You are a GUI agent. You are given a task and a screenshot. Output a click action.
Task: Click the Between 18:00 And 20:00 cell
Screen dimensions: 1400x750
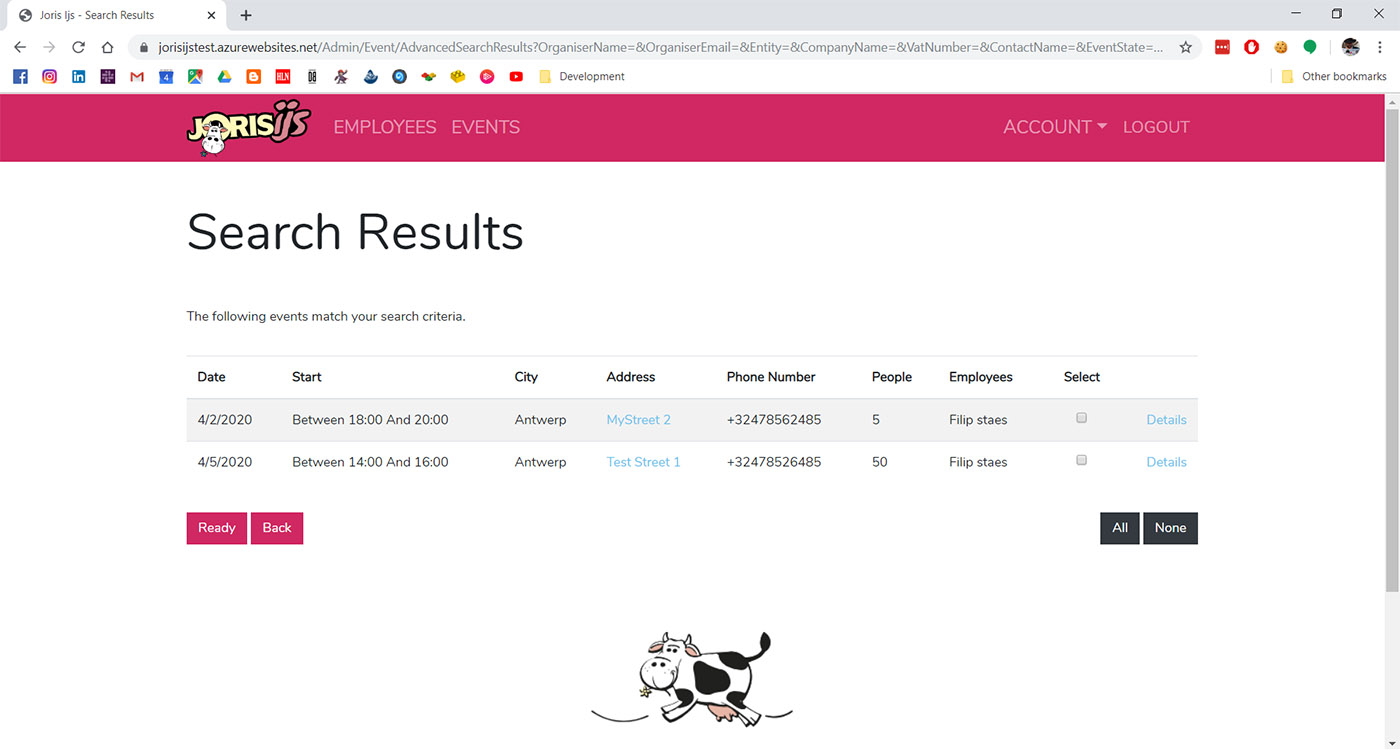pos(370,420)
